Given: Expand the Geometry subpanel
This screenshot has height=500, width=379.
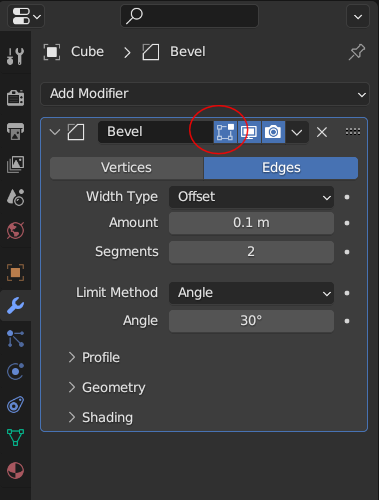Looking at the screenshot, I should pyautogui.click(x=107, y=387).
